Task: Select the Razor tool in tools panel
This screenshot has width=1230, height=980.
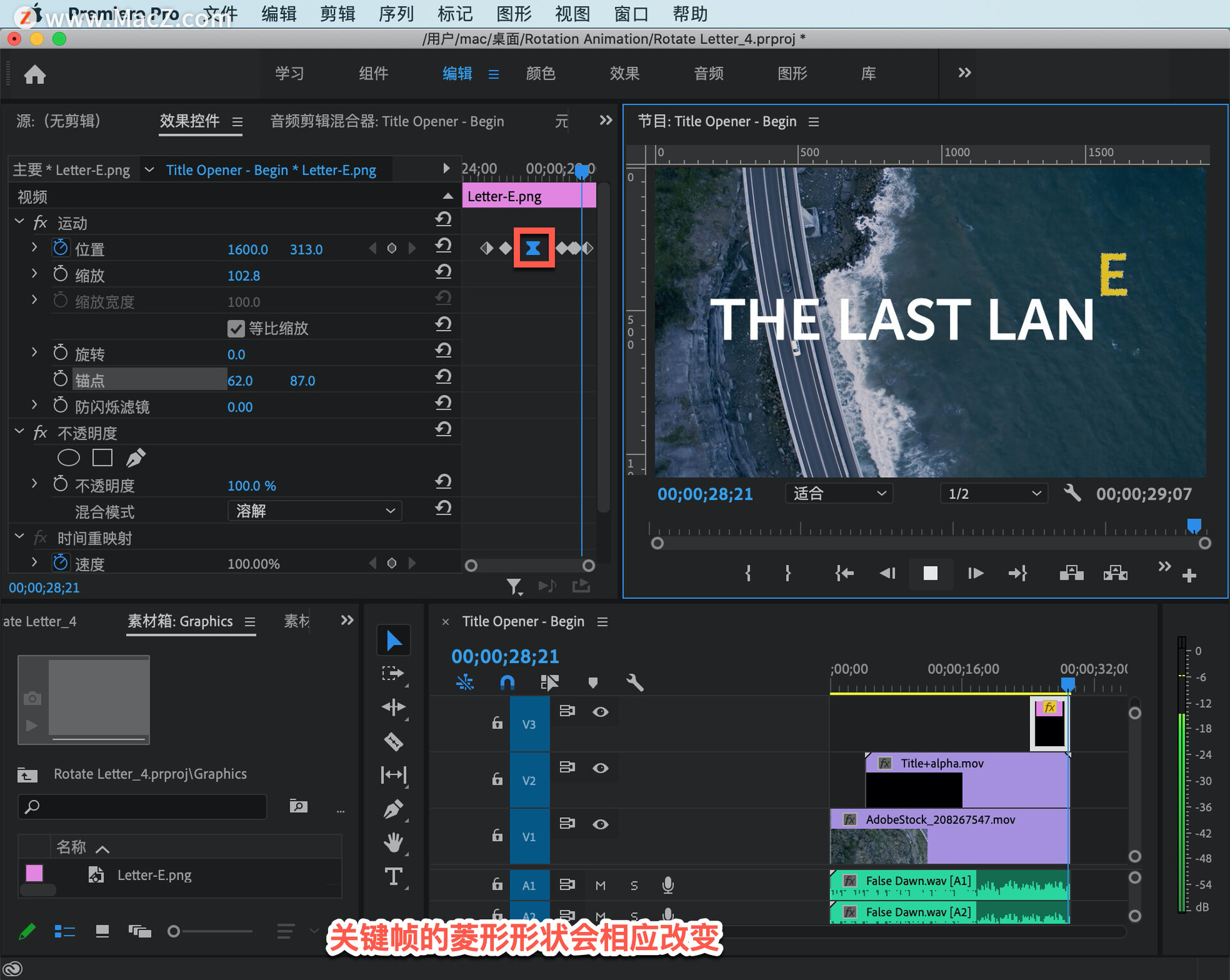Action: point(393,742)
